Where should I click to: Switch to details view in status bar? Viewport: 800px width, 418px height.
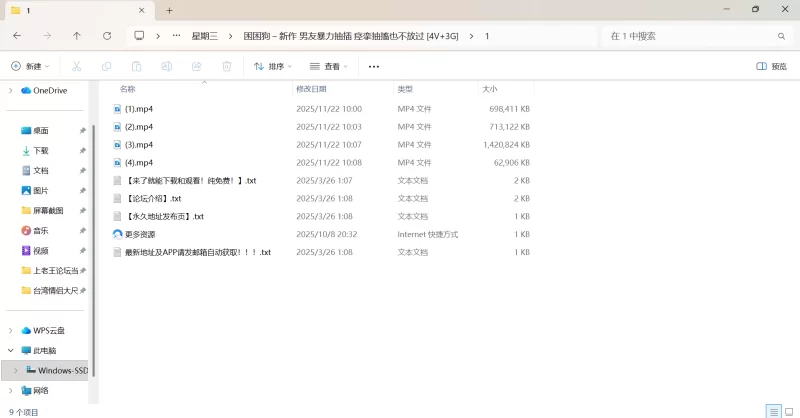(773, 411)
